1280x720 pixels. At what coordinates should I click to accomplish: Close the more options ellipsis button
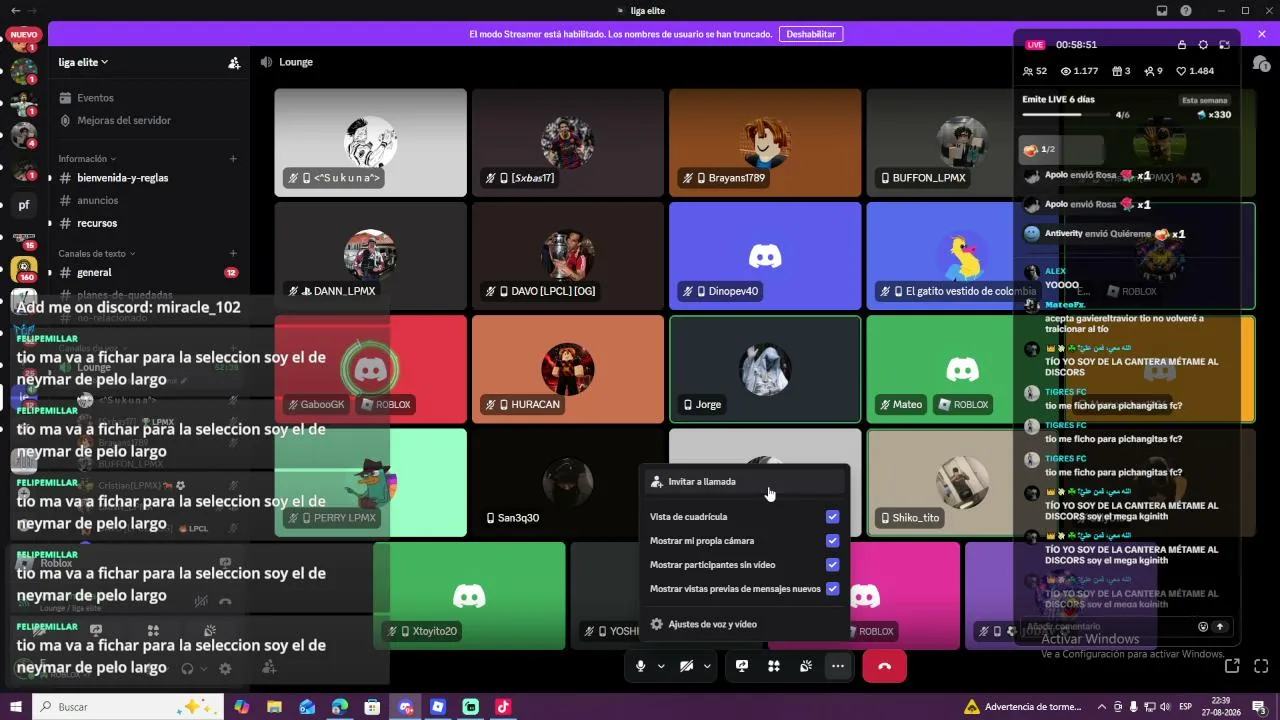tap(838, 666)
